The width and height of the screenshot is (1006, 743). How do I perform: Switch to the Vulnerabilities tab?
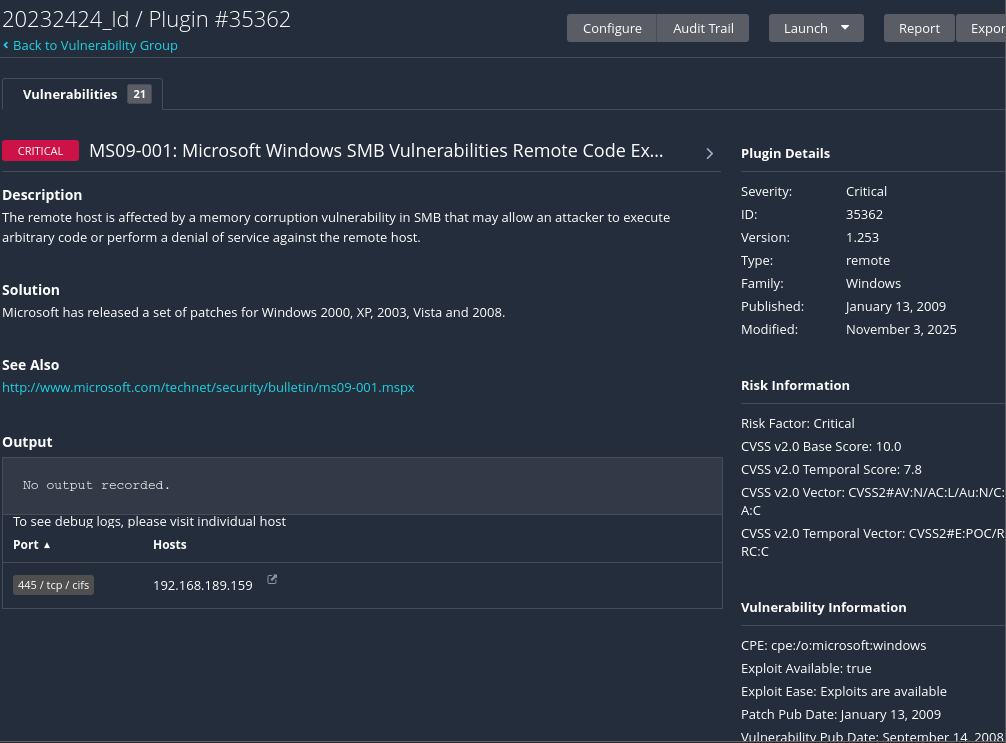(x=70, y=94)
